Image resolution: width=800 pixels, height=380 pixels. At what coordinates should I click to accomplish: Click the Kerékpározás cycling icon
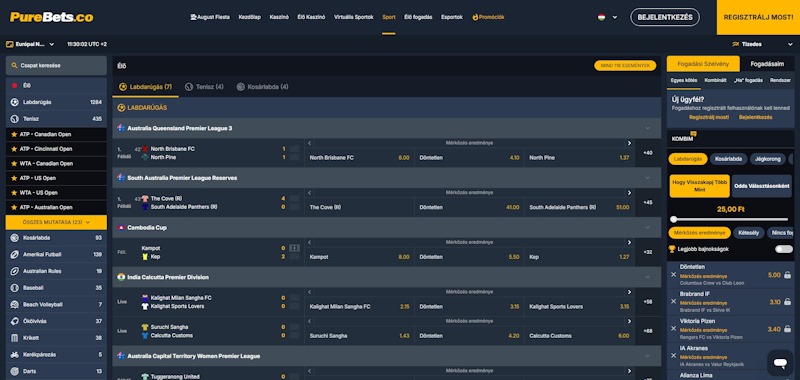[x=14, y=354]
